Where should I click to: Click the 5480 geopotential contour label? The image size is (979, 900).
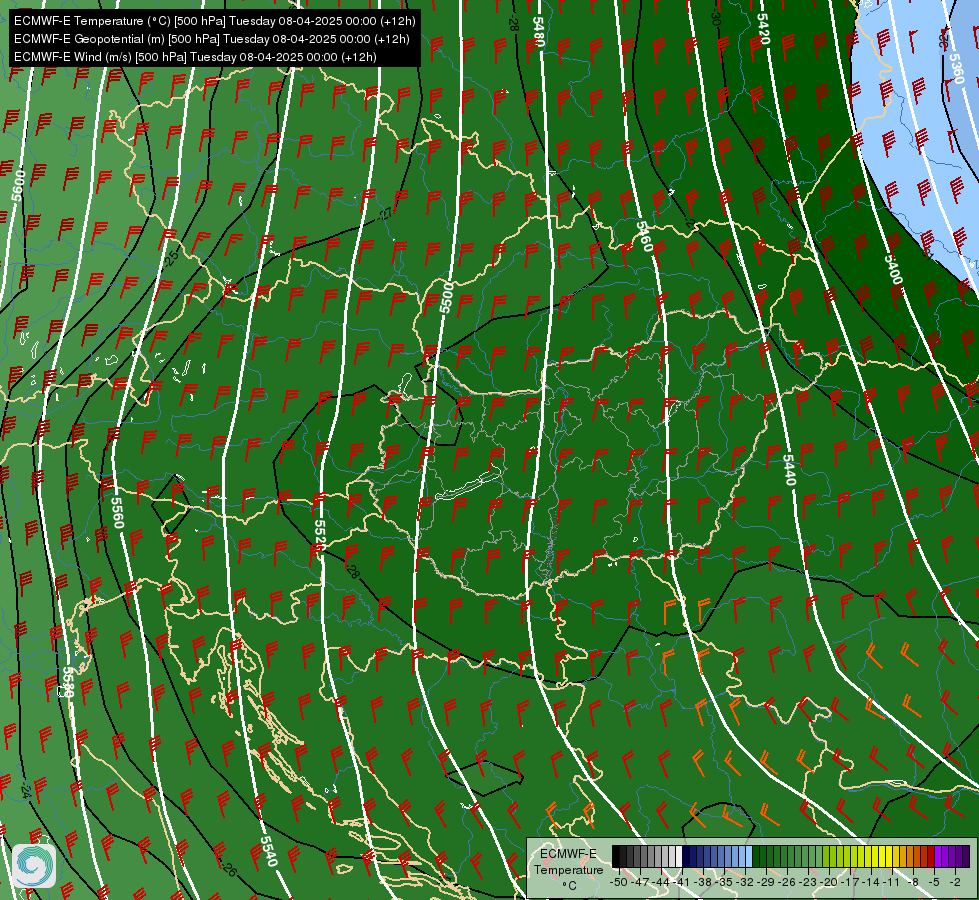pyautogui.click(x=539, y=32)
